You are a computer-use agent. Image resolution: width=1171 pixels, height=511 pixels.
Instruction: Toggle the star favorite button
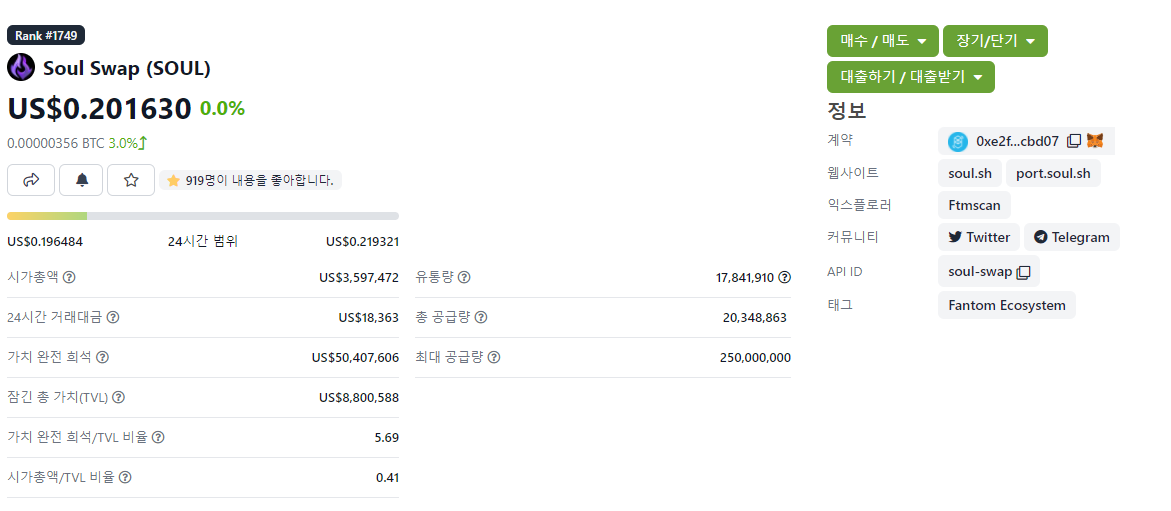coord(131,180)
